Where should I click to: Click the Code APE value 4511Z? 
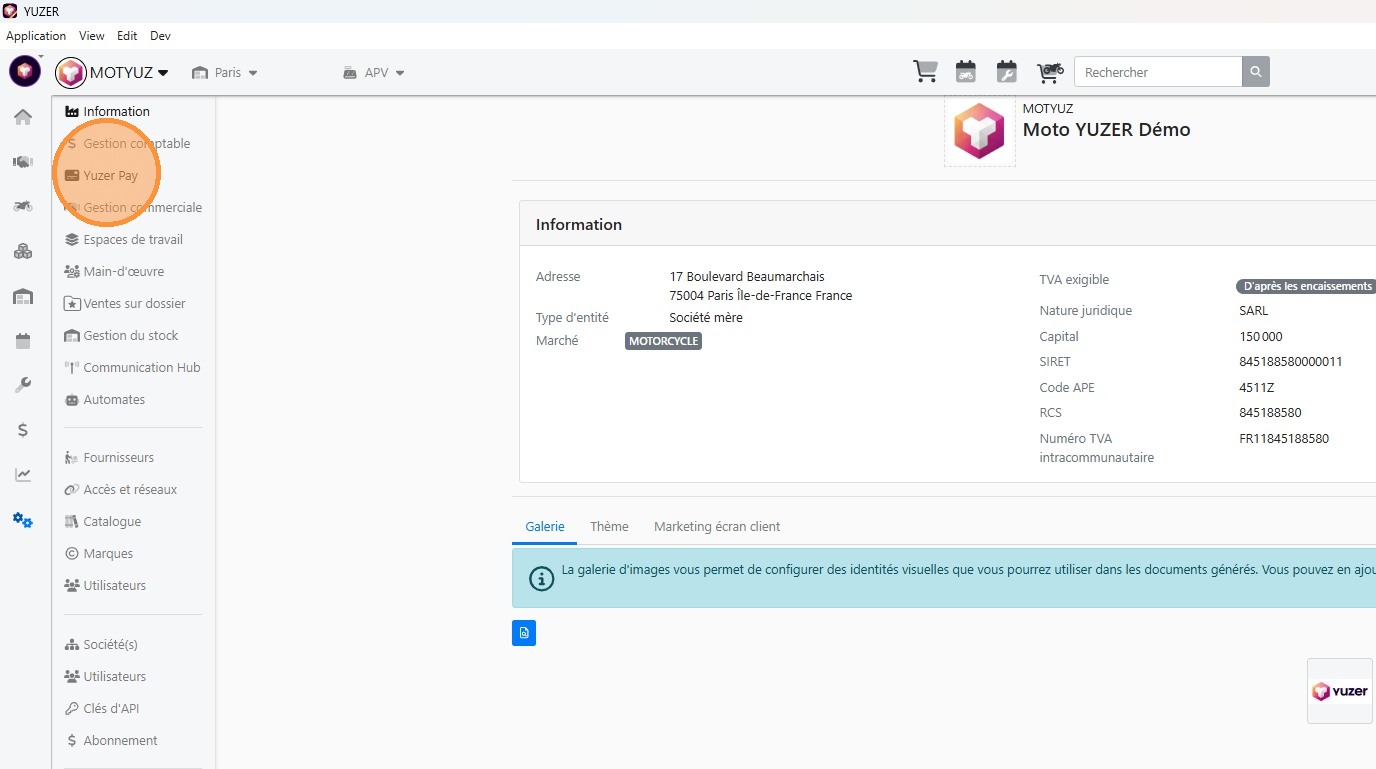pos(1257,388)
